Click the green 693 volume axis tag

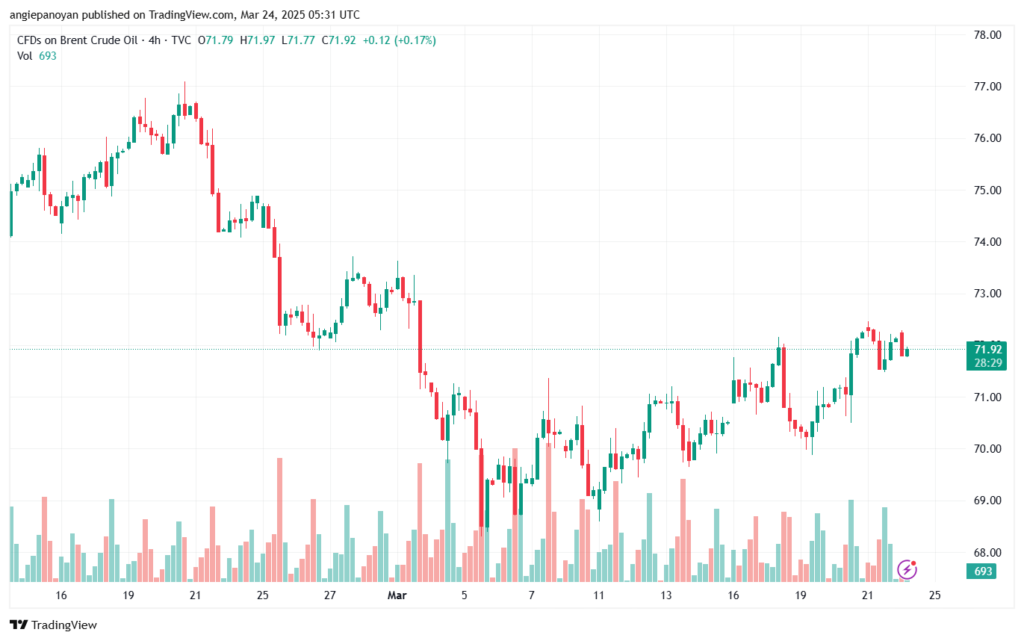[x=986, y=571]
